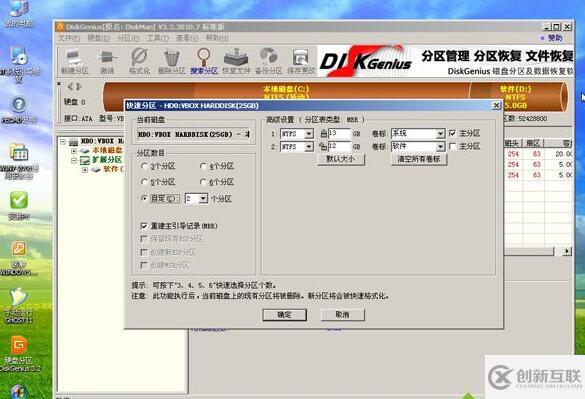
Task: Open the 硬盘(D) menu
Action: pyautogui.click(x=98, y=38)
